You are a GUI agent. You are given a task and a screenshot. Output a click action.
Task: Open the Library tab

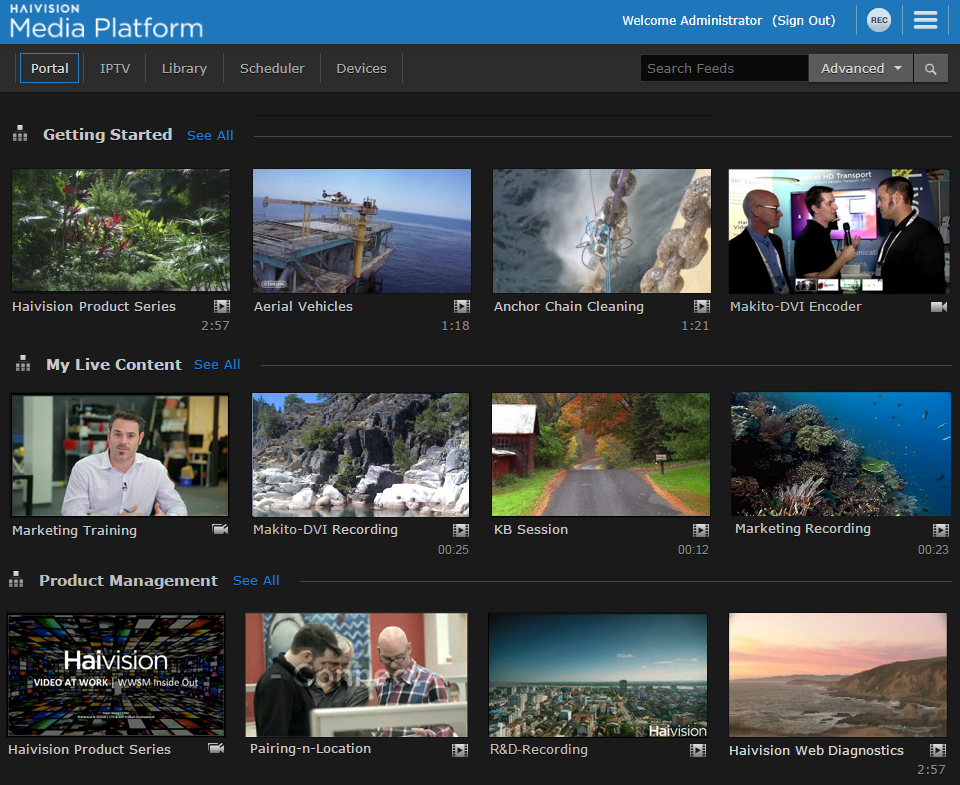point(184,69)
